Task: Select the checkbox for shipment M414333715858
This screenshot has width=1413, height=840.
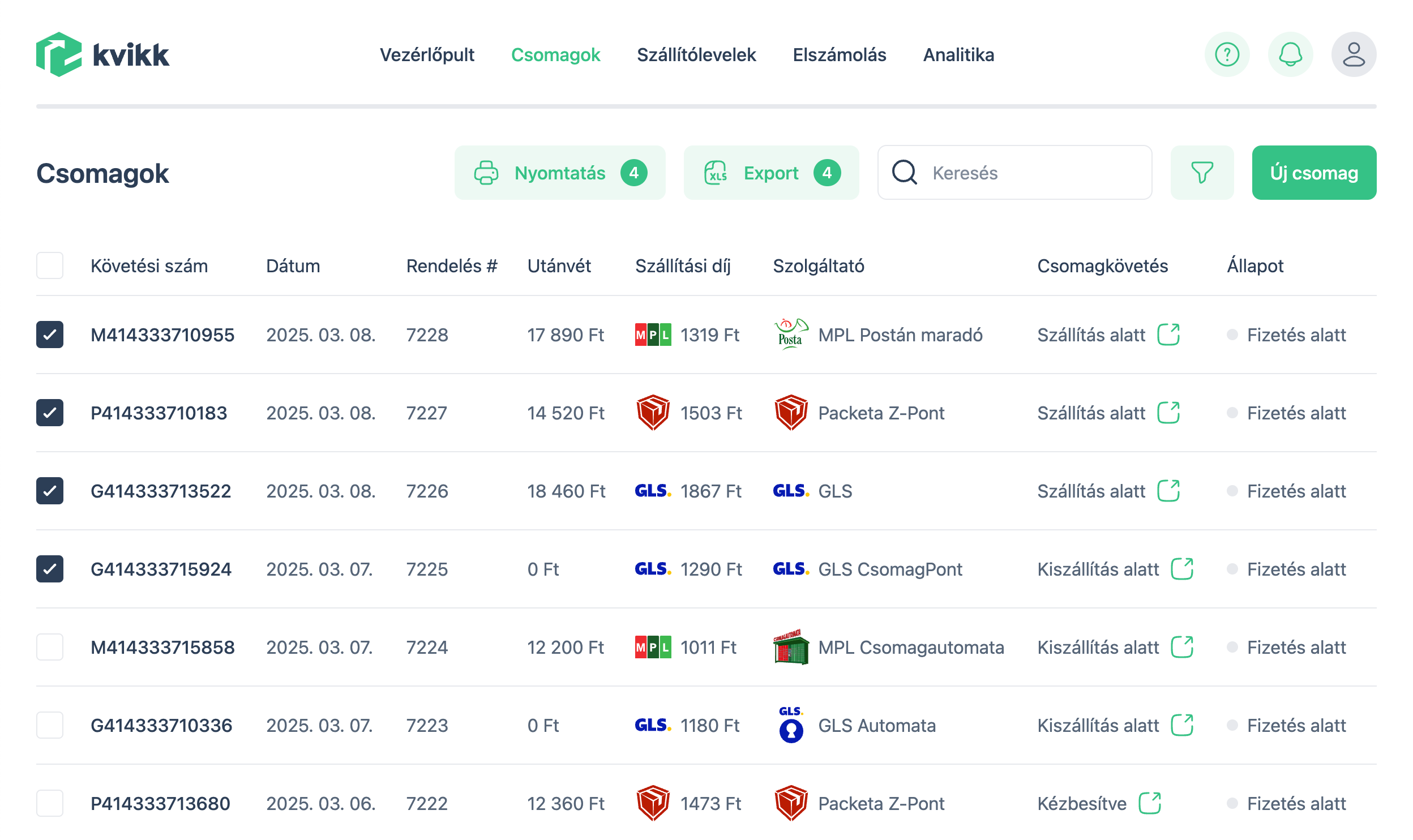Action: (x=50, y=647)
